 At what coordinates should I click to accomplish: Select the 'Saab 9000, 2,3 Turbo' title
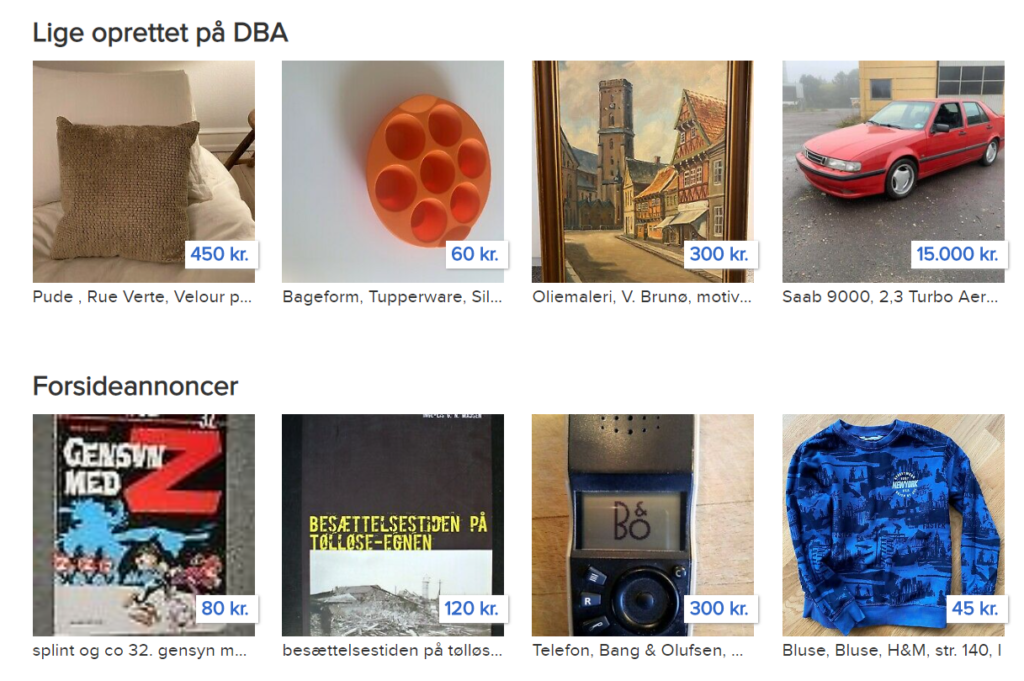[890, 297]
